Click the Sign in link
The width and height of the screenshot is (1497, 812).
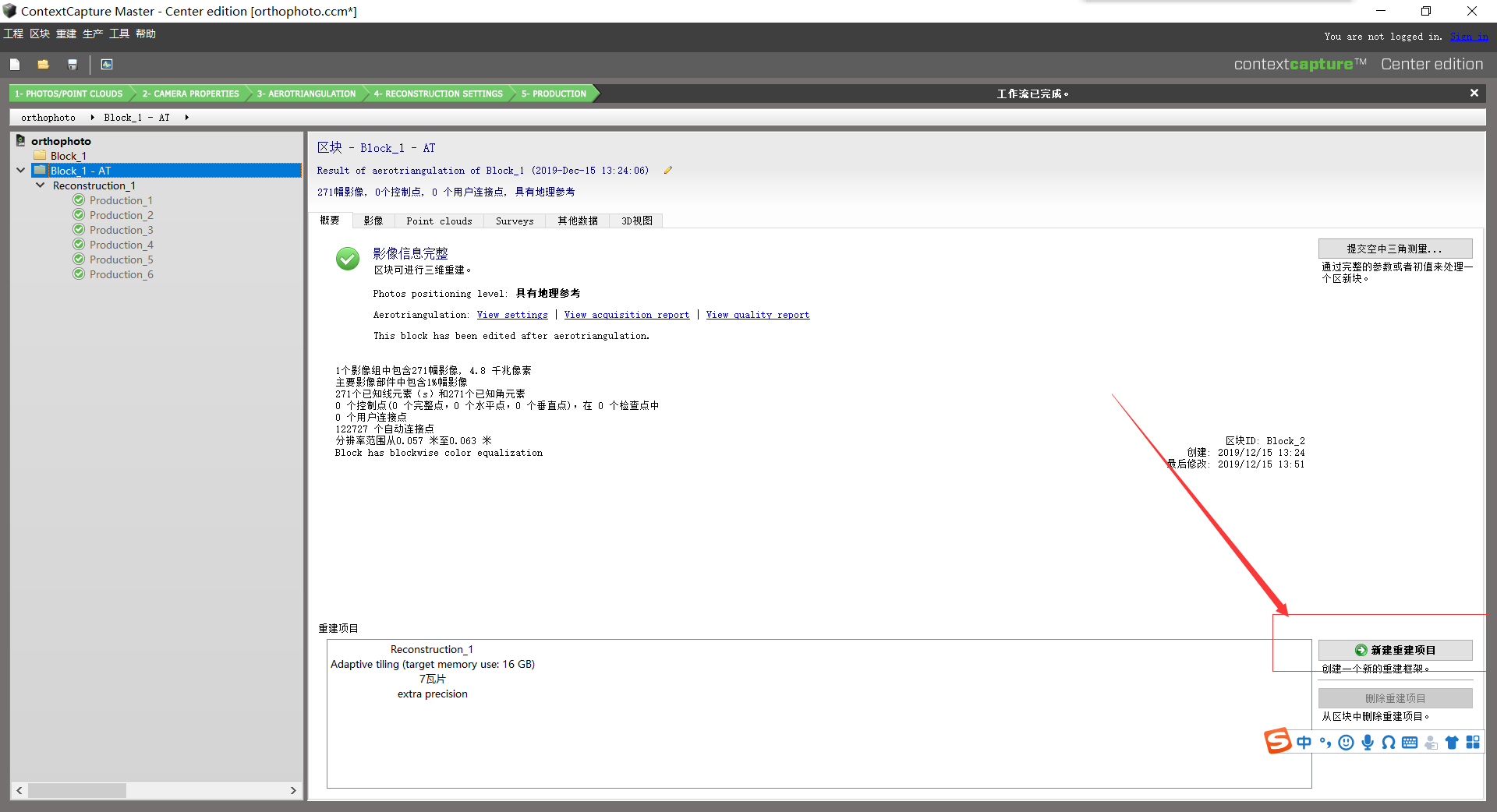(x=1469, y=37)
